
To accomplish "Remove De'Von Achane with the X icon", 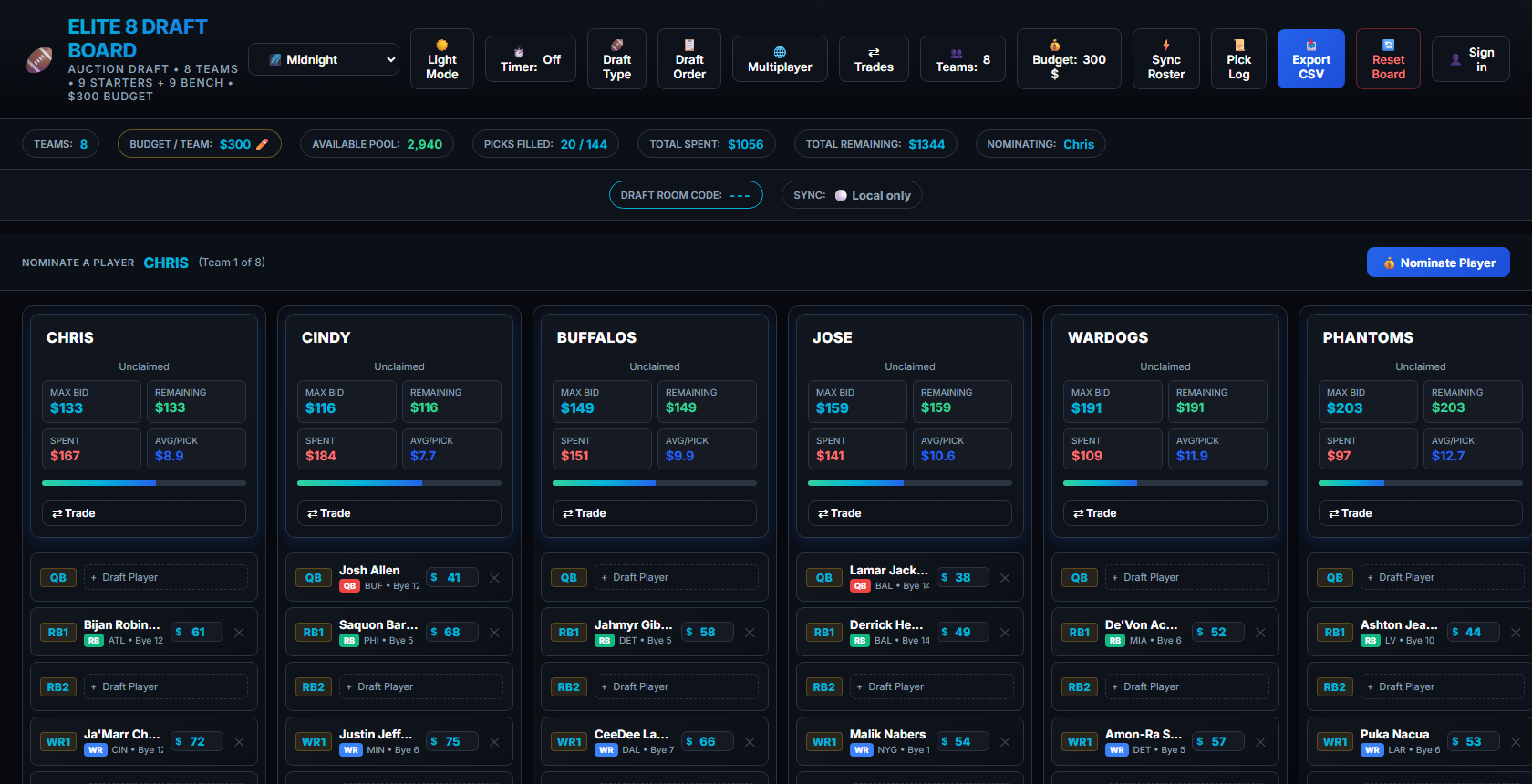I will click(x=1260, y=633).
